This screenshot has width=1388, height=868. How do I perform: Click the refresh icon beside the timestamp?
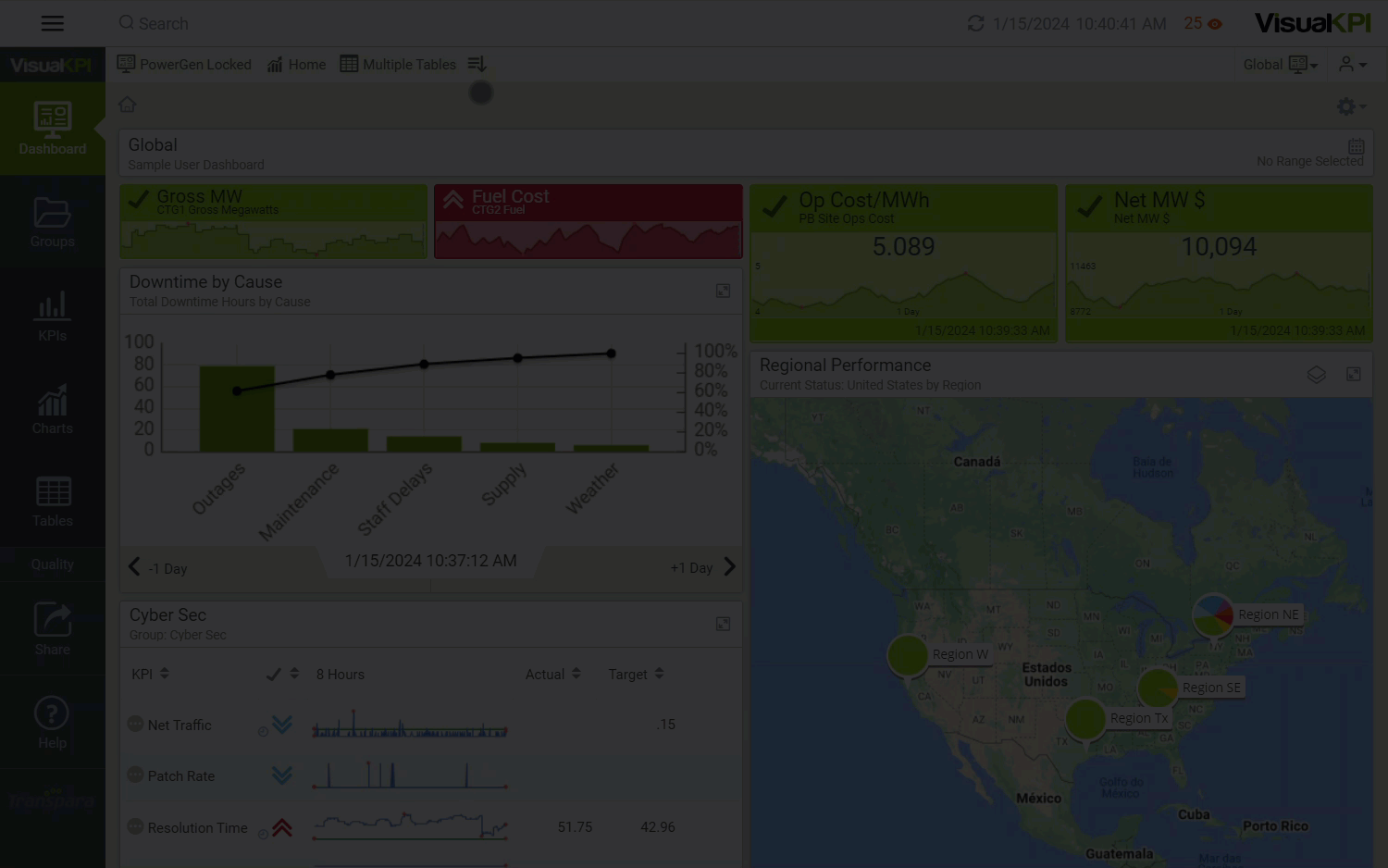pyautogui.click(x=975, y=23)
